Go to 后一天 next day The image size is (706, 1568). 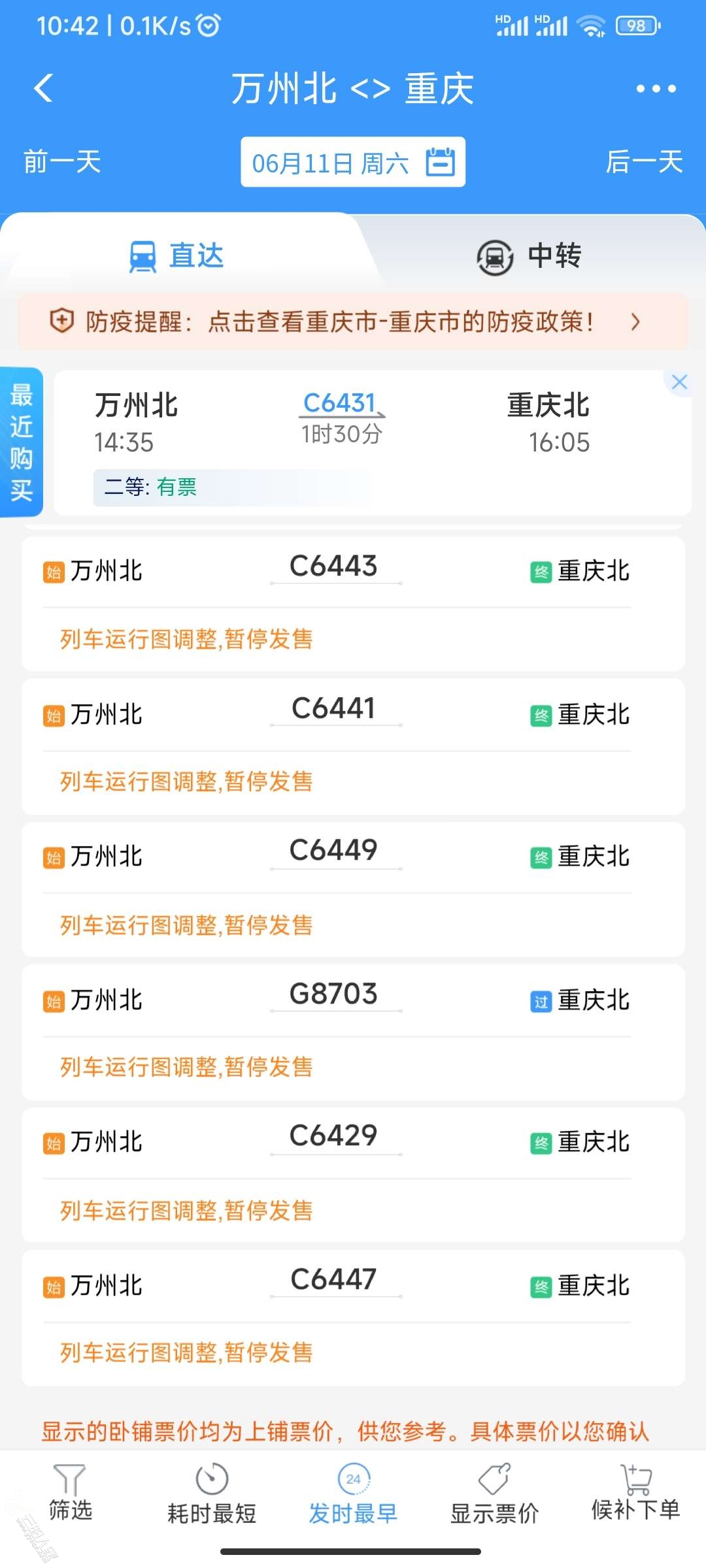644,161
